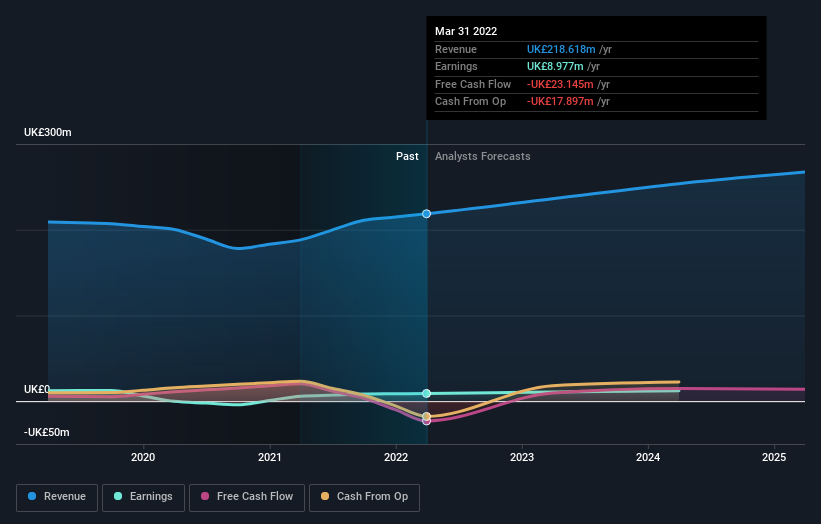Click the 2023 x-axis label
The width and height of the screenshot is (821, 524).
tap(522, 457)
